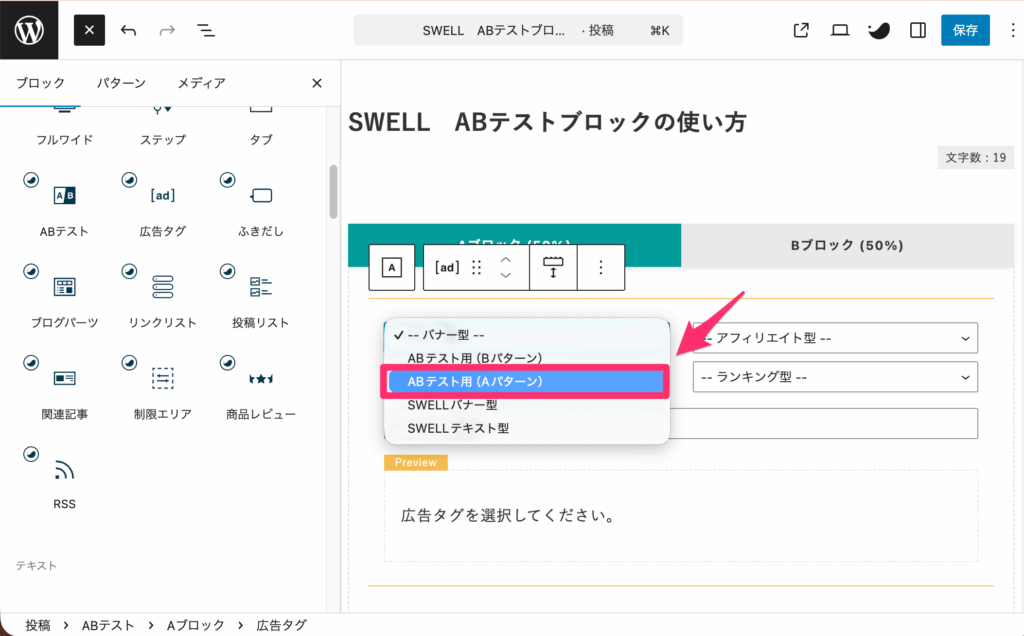
Task: Click the SWELL swallow icon in the toolbar
Action: click(878, 30)
